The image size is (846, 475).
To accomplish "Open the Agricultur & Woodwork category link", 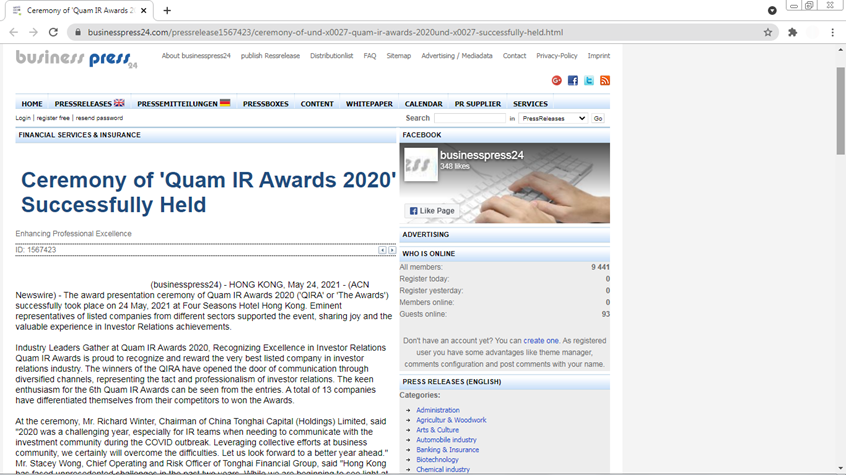I will tap(451, 420).
